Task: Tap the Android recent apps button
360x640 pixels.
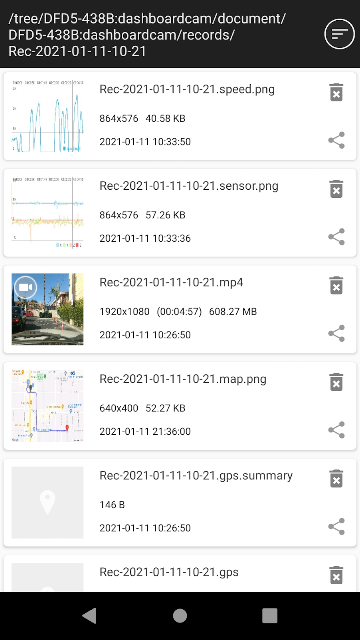Action: (x=269, y=616)
